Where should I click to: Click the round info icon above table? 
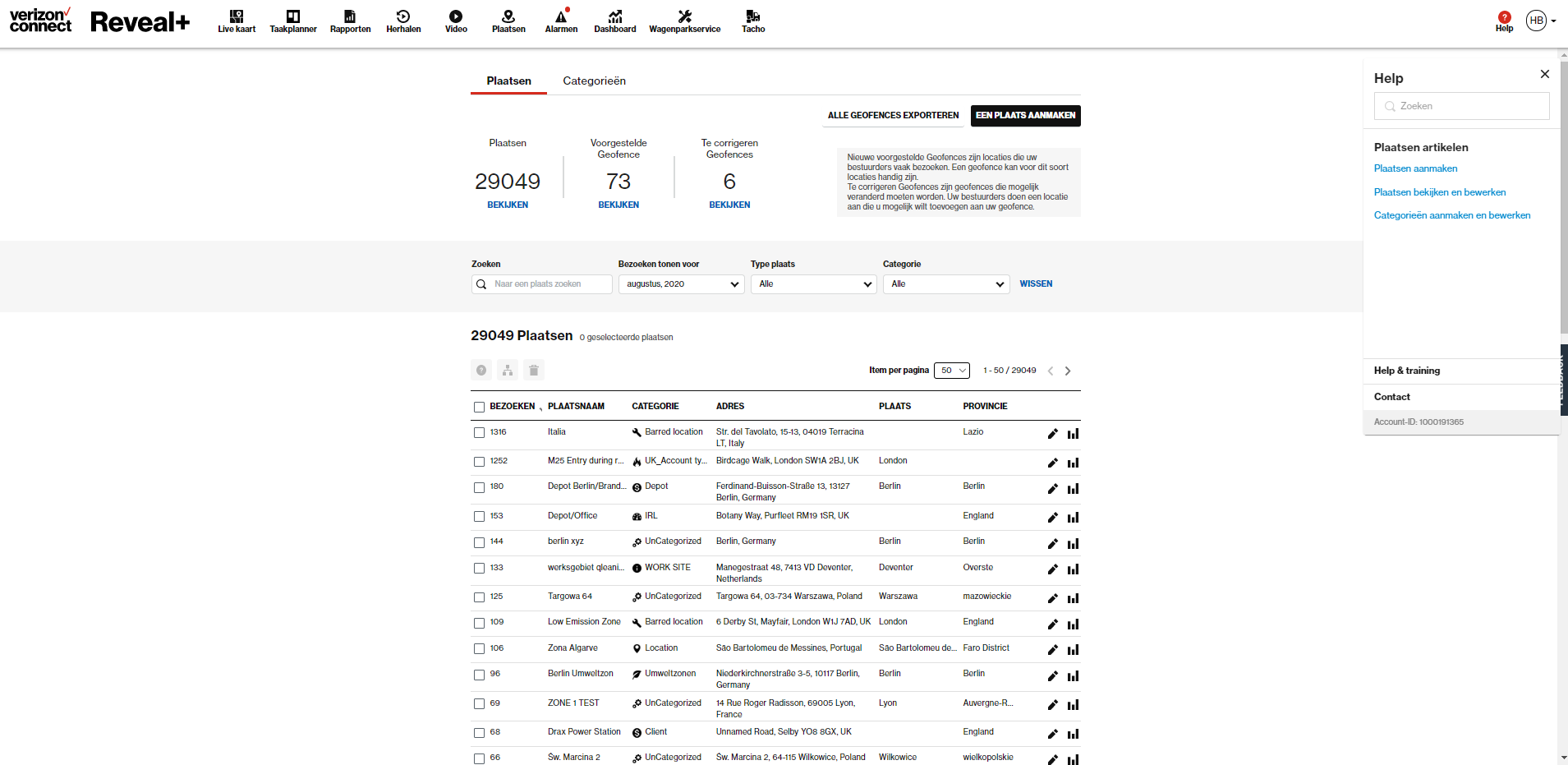pyautogui.click(x=481, y=371)
